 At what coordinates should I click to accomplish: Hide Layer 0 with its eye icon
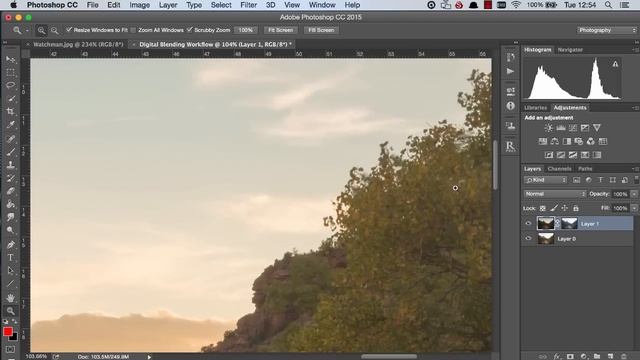point(529,238)
